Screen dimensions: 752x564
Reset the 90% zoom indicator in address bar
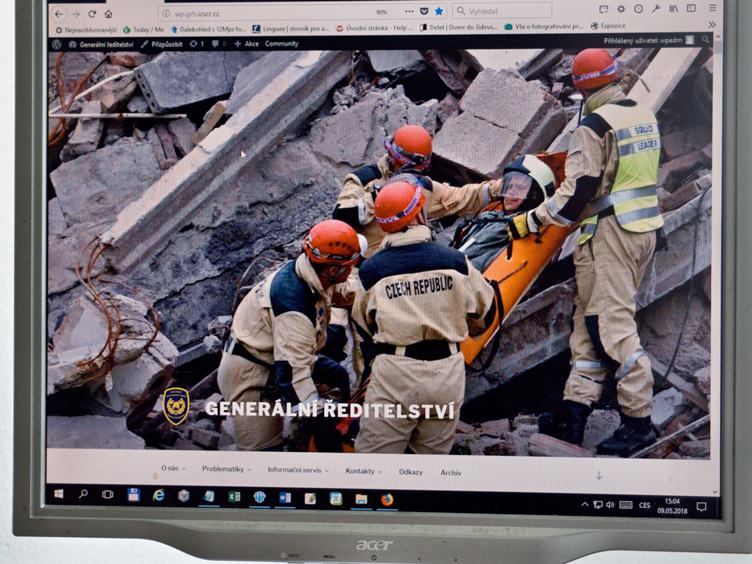(x=381, y=12)
